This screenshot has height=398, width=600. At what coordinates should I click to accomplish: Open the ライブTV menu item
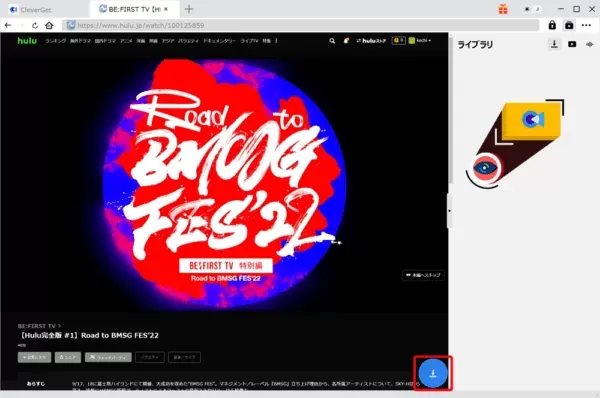[249, 41]
